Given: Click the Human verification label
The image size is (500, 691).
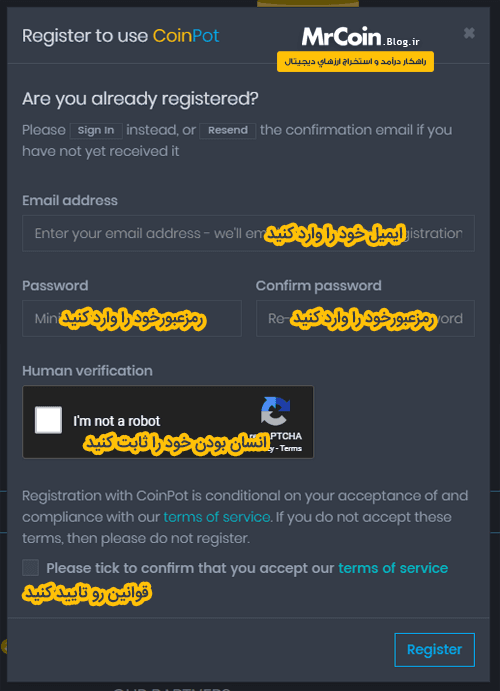Looking at the screenshot, I should [x=87, y=371].
